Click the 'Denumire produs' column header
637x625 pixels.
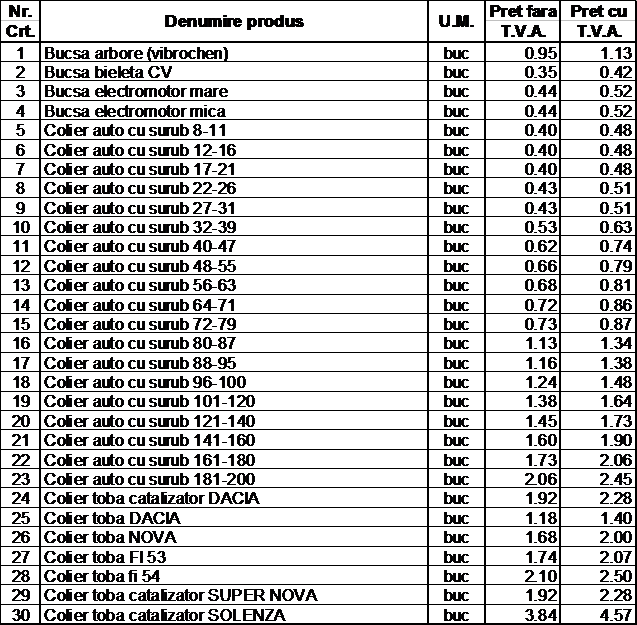(x=234, y=22)
